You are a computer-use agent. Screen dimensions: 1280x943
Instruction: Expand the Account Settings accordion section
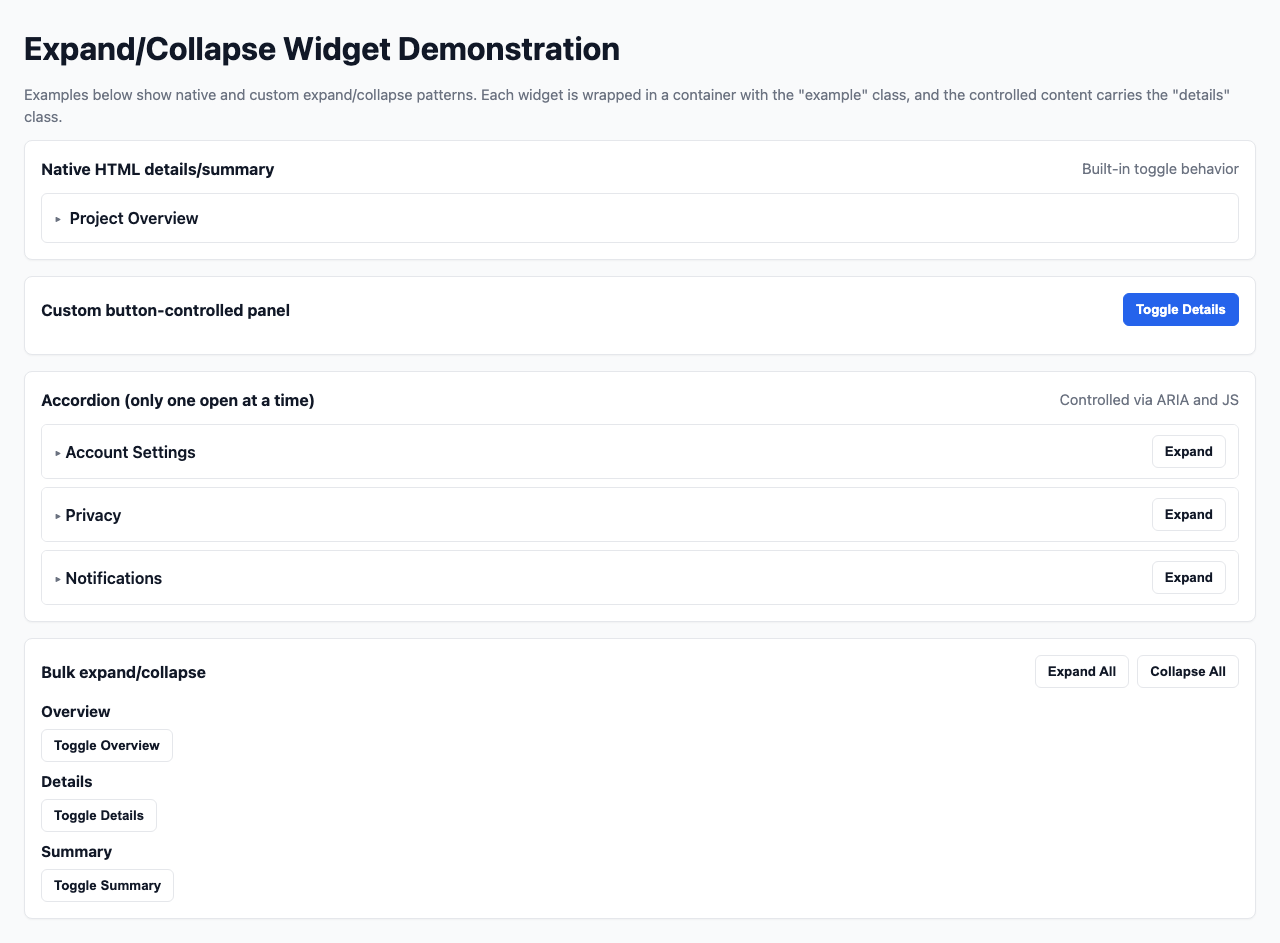pos(1188,451)
